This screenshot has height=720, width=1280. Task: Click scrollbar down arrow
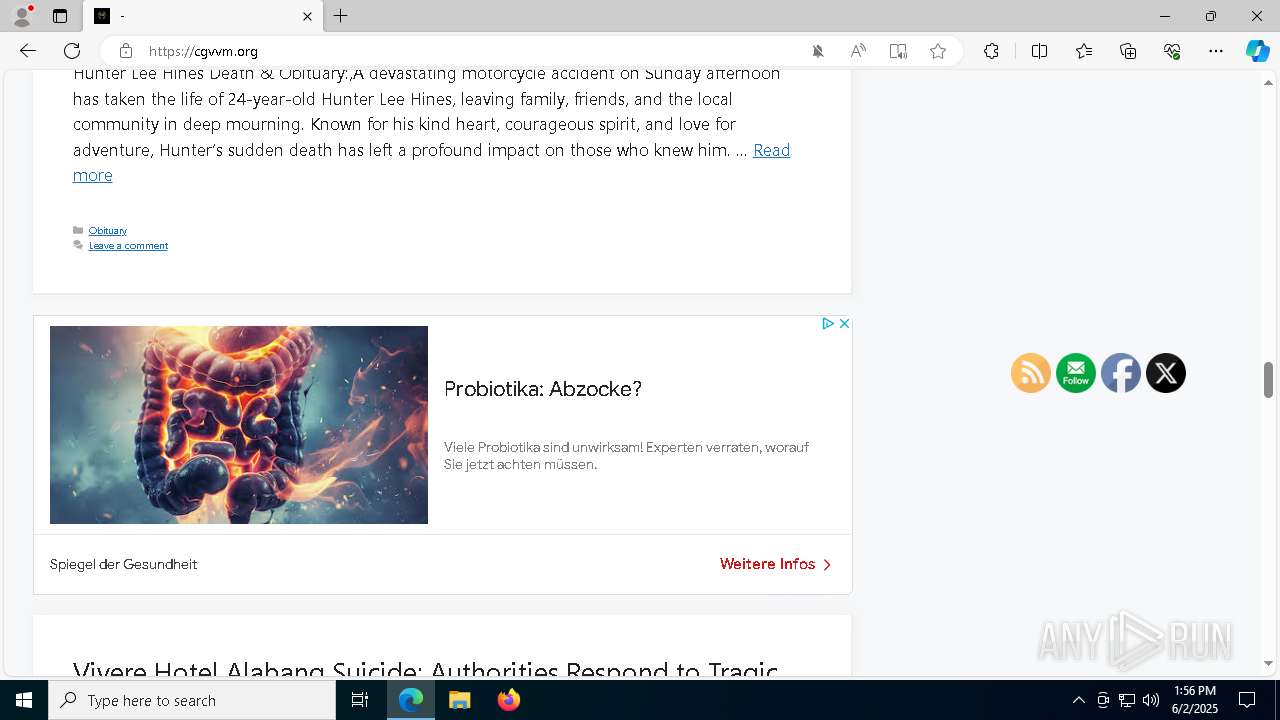(x=1269, y=663)
